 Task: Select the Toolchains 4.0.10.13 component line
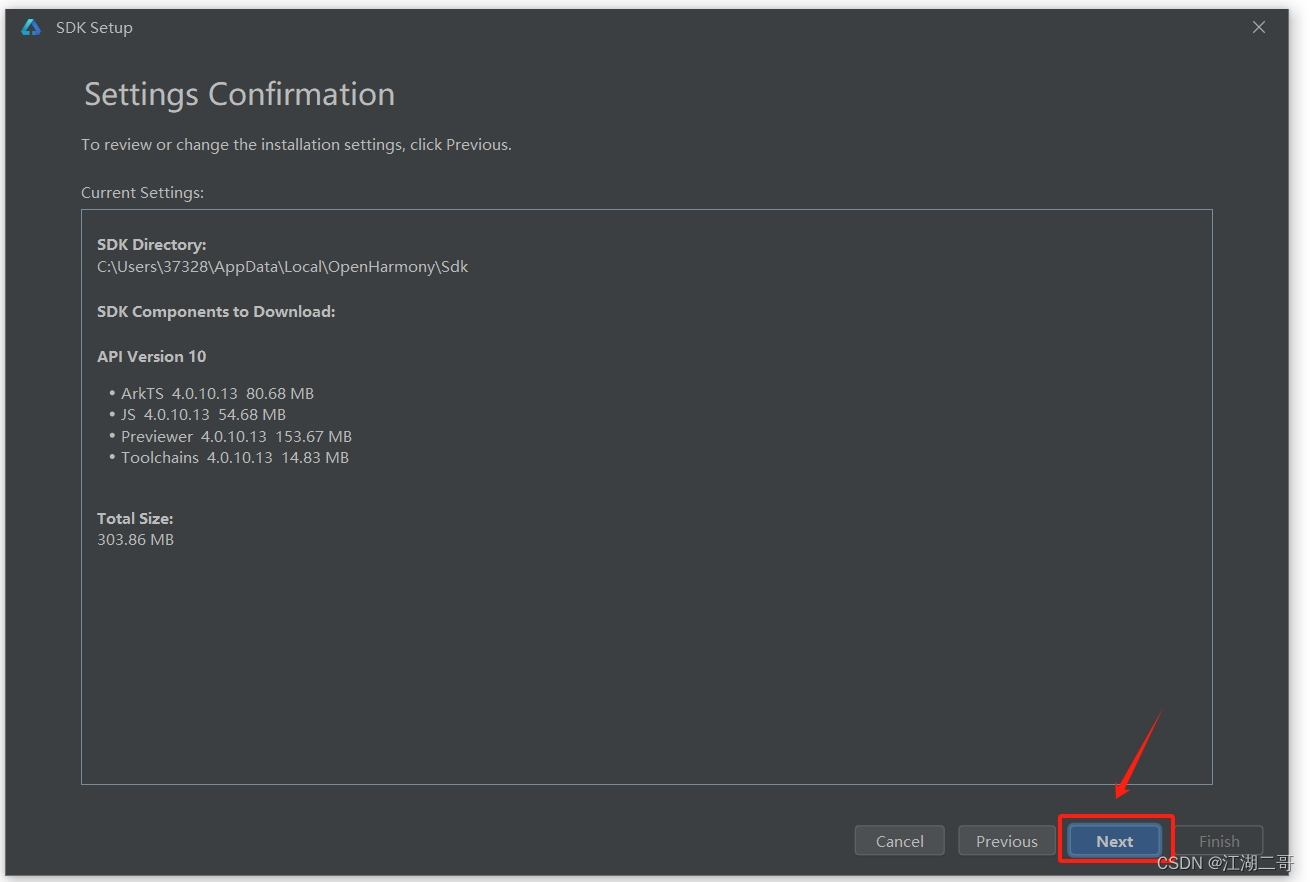235,457
